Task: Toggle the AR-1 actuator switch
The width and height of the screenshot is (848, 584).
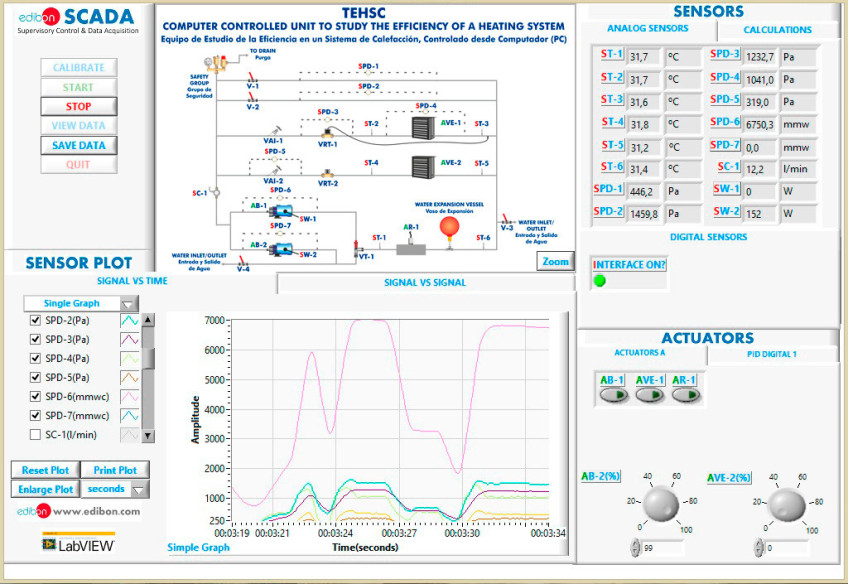Action: pos(686,395)
